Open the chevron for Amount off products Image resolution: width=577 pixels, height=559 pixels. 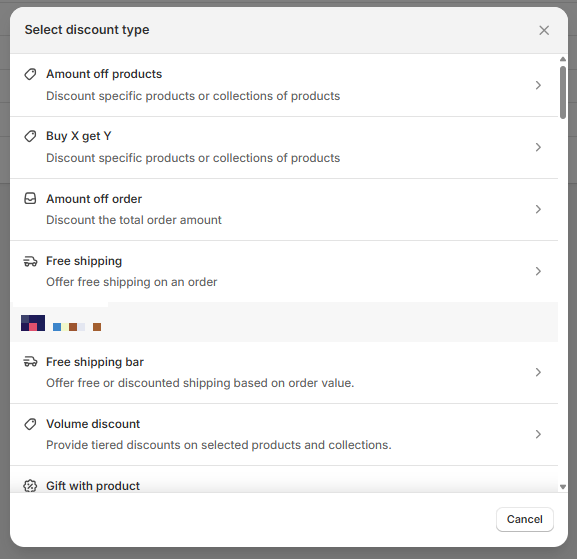(538, 85)
